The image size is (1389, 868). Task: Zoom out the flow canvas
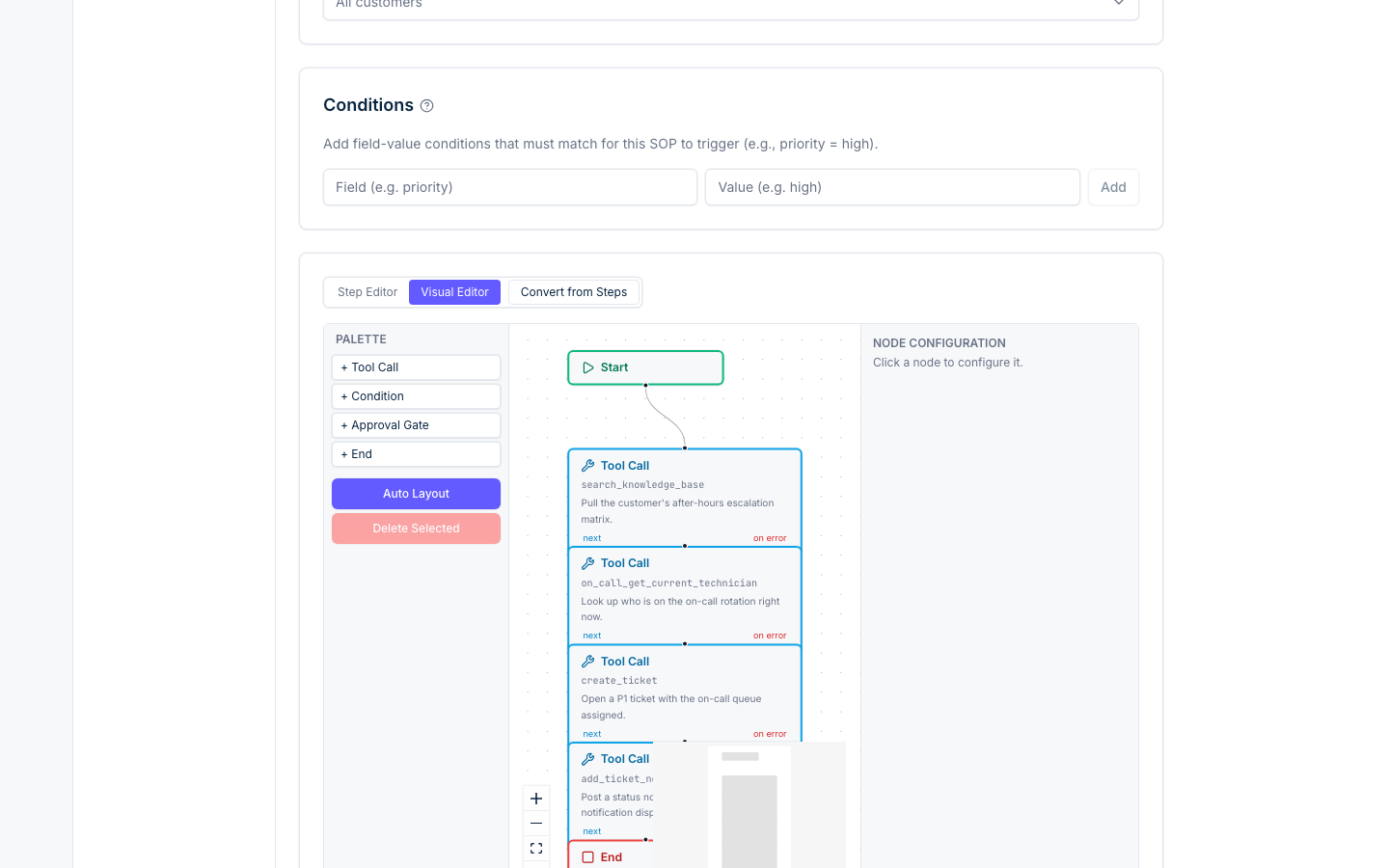[x=536, y=824]
